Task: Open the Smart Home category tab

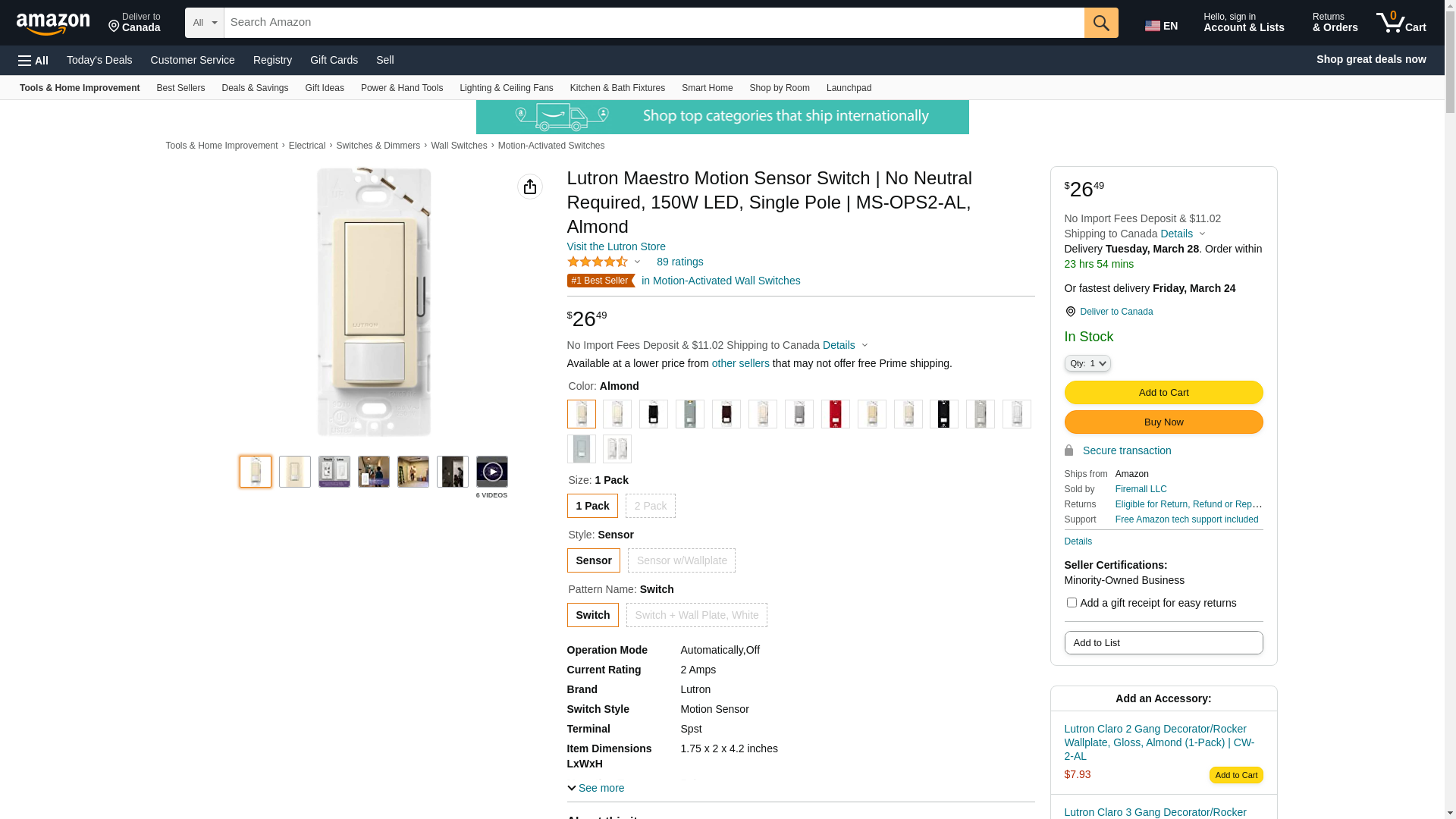Action: pyautogui.click(x=707, y=88)
